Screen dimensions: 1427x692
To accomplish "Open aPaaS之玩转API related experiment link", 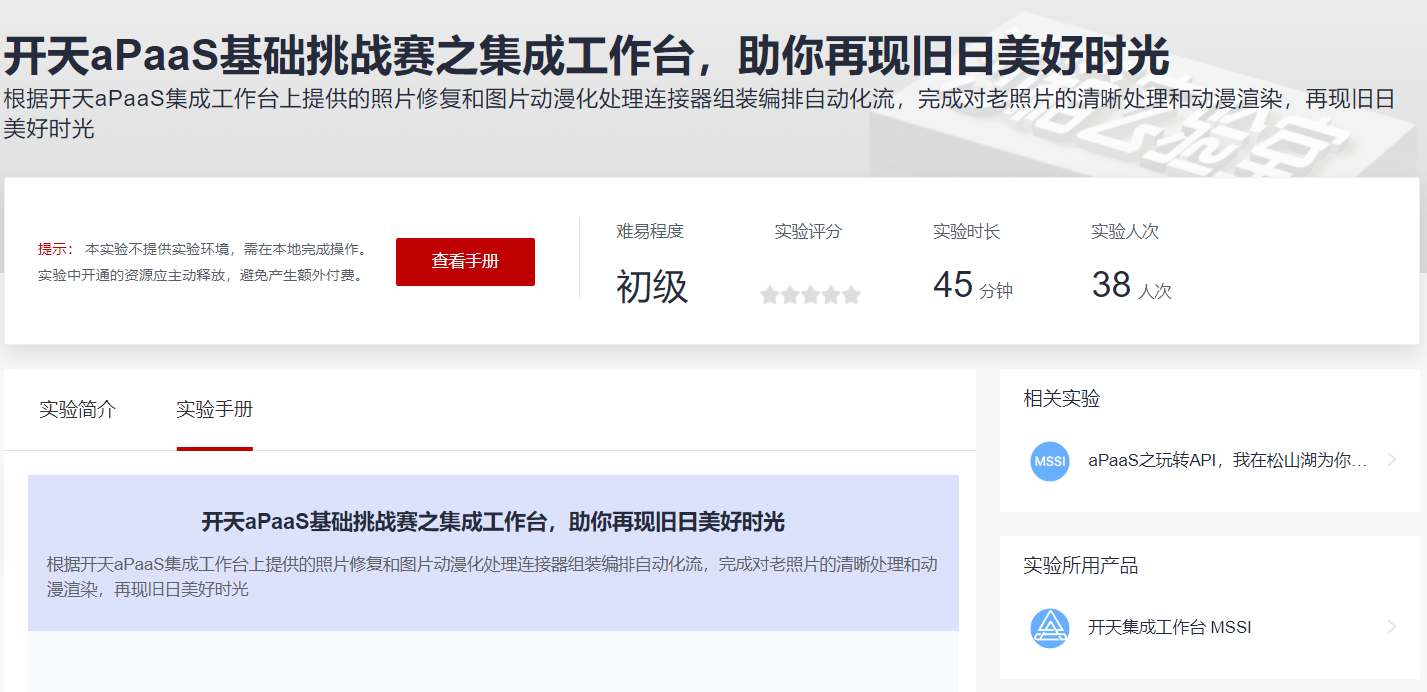I will point(1227,460).
